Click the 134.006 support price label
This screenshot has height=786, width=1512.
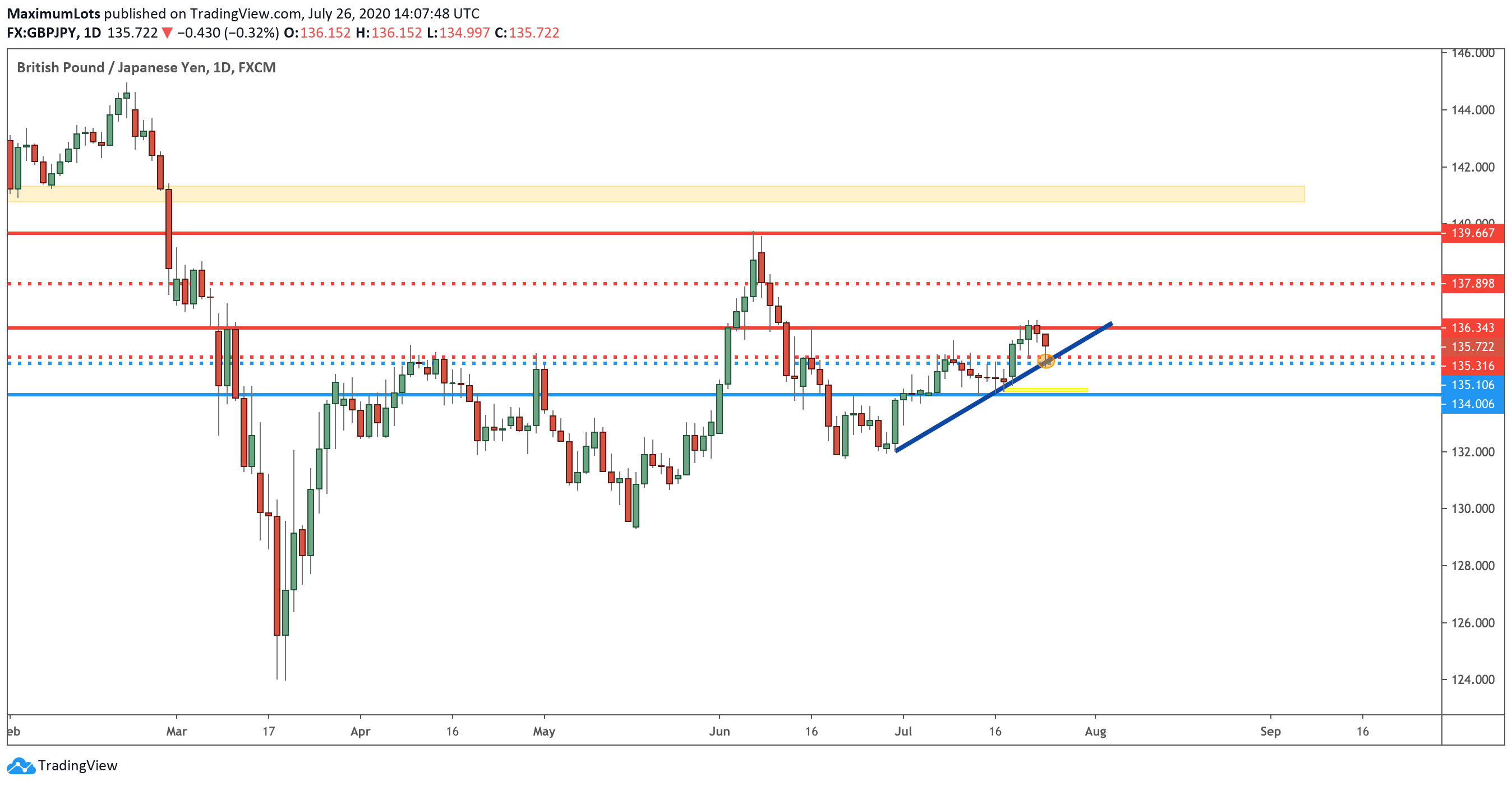(1472, 404)
